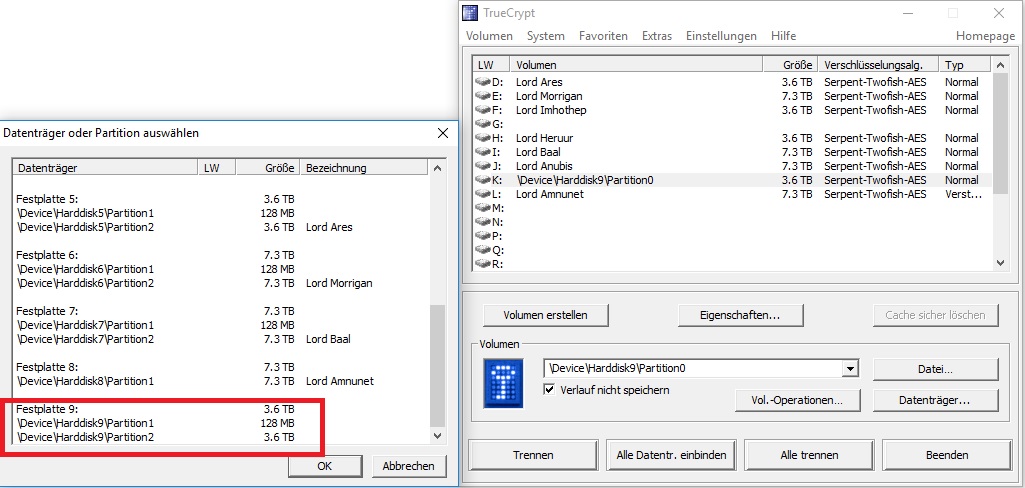
Task: Click 'Datenträger...' button
Action: pyautogui.click(x=935, y=400)
